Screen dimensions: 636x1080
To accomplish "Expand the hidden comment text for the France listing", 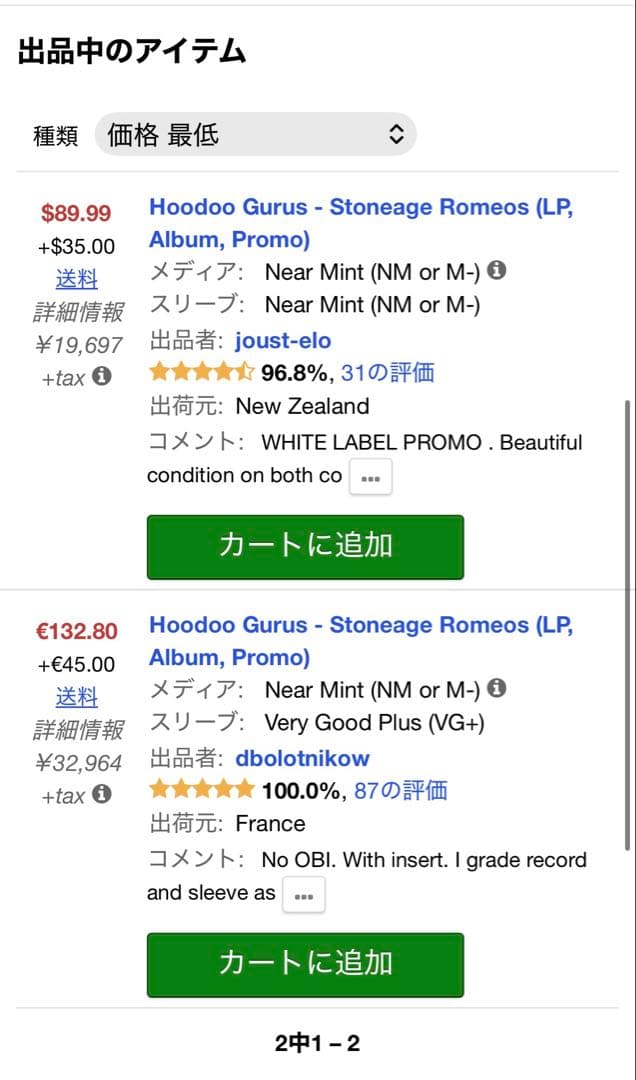I will click(x=303, y=895).
